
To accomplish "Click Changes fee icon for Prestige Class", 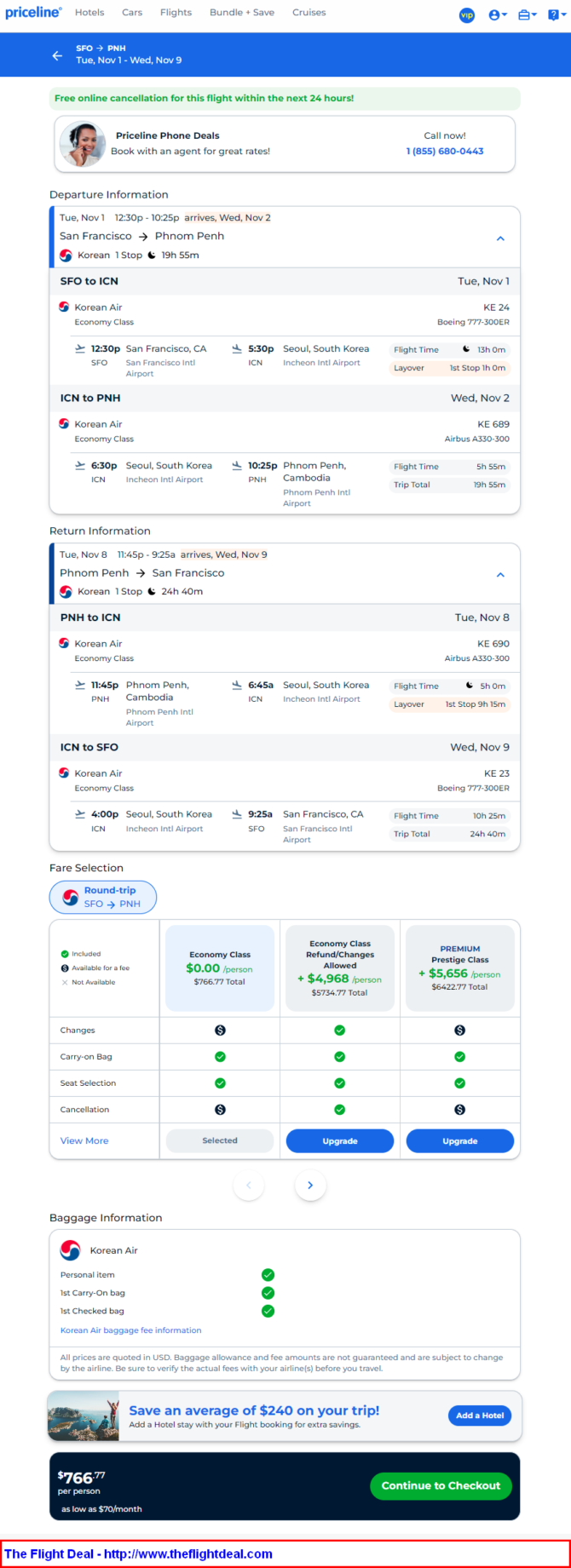I will (460, 1031).
